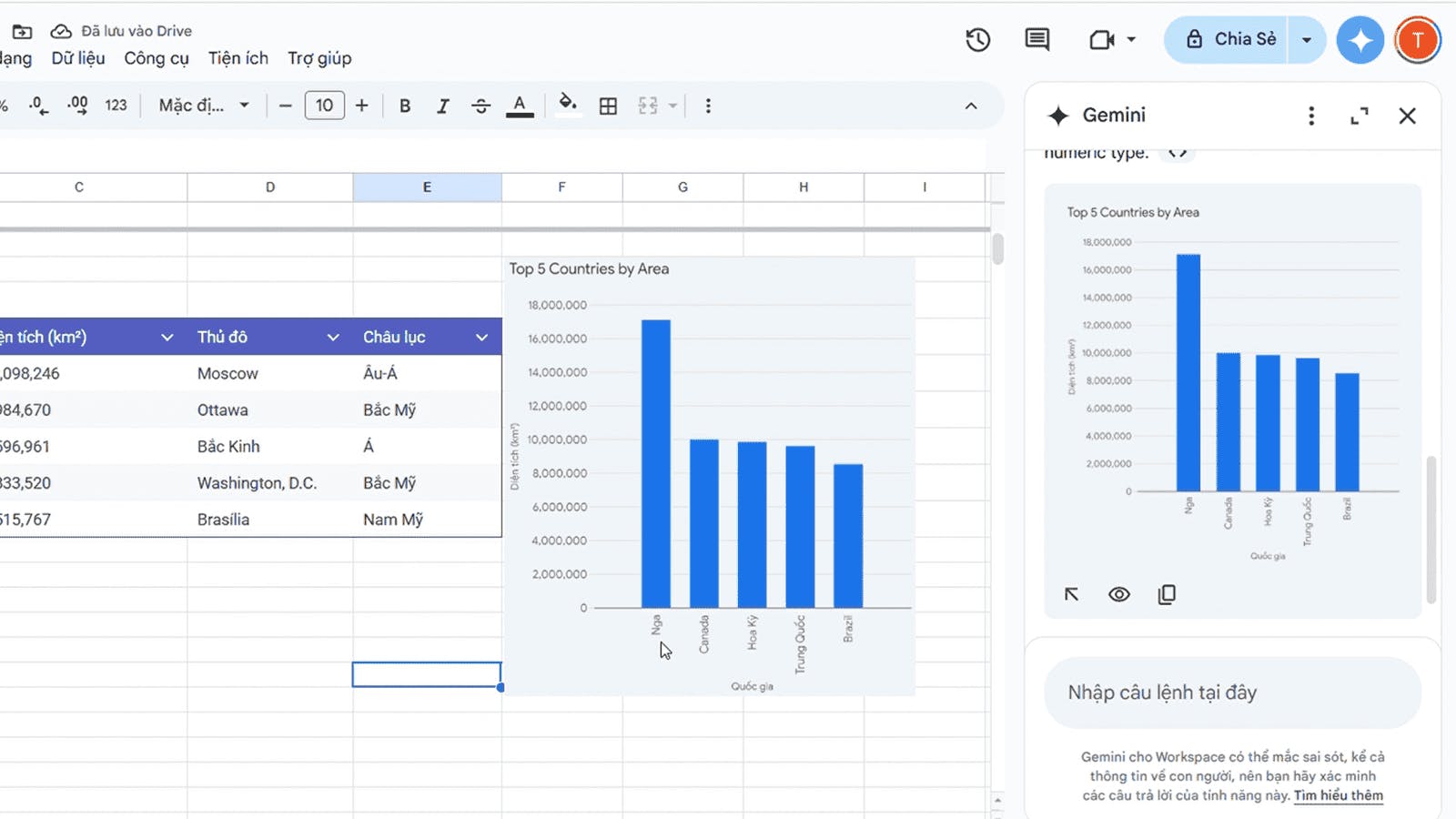Viewport: 1456px width, 819px height.
Task: Increase decimal places button
Action: coord(77,106)
